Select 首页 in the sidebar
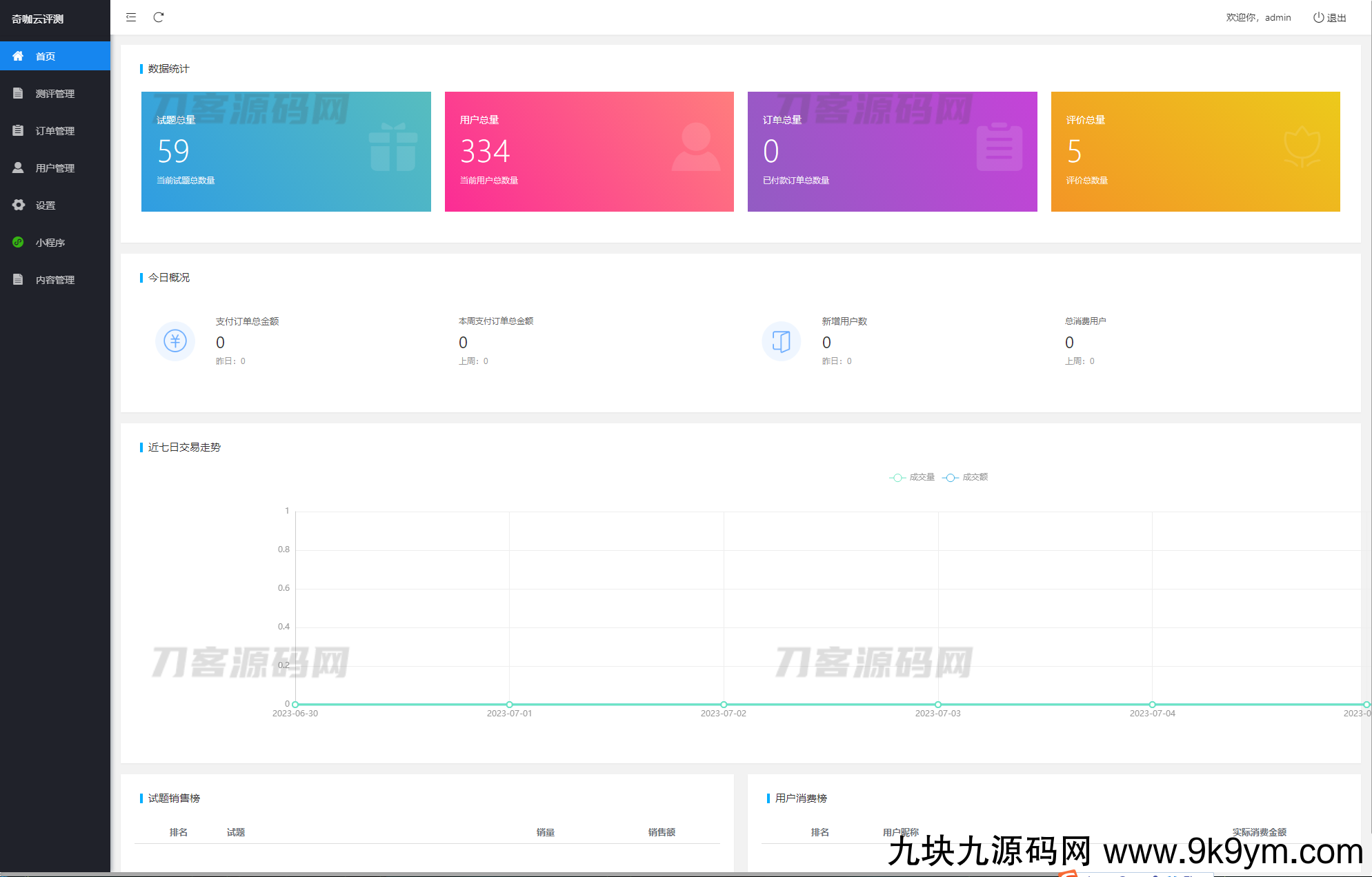This screenshot has width=1372, height=877. tap(46, 57)
